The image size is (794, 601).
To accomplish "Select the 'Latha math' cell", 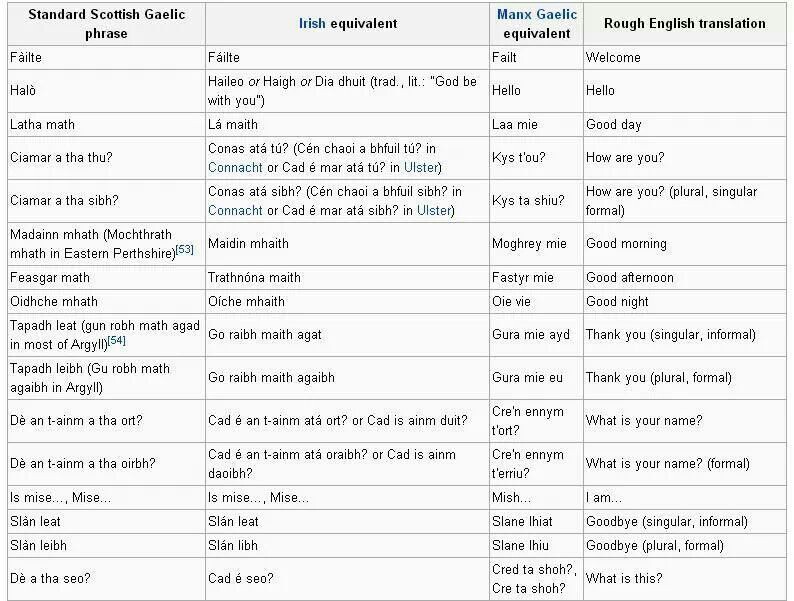I will [42, 125].
